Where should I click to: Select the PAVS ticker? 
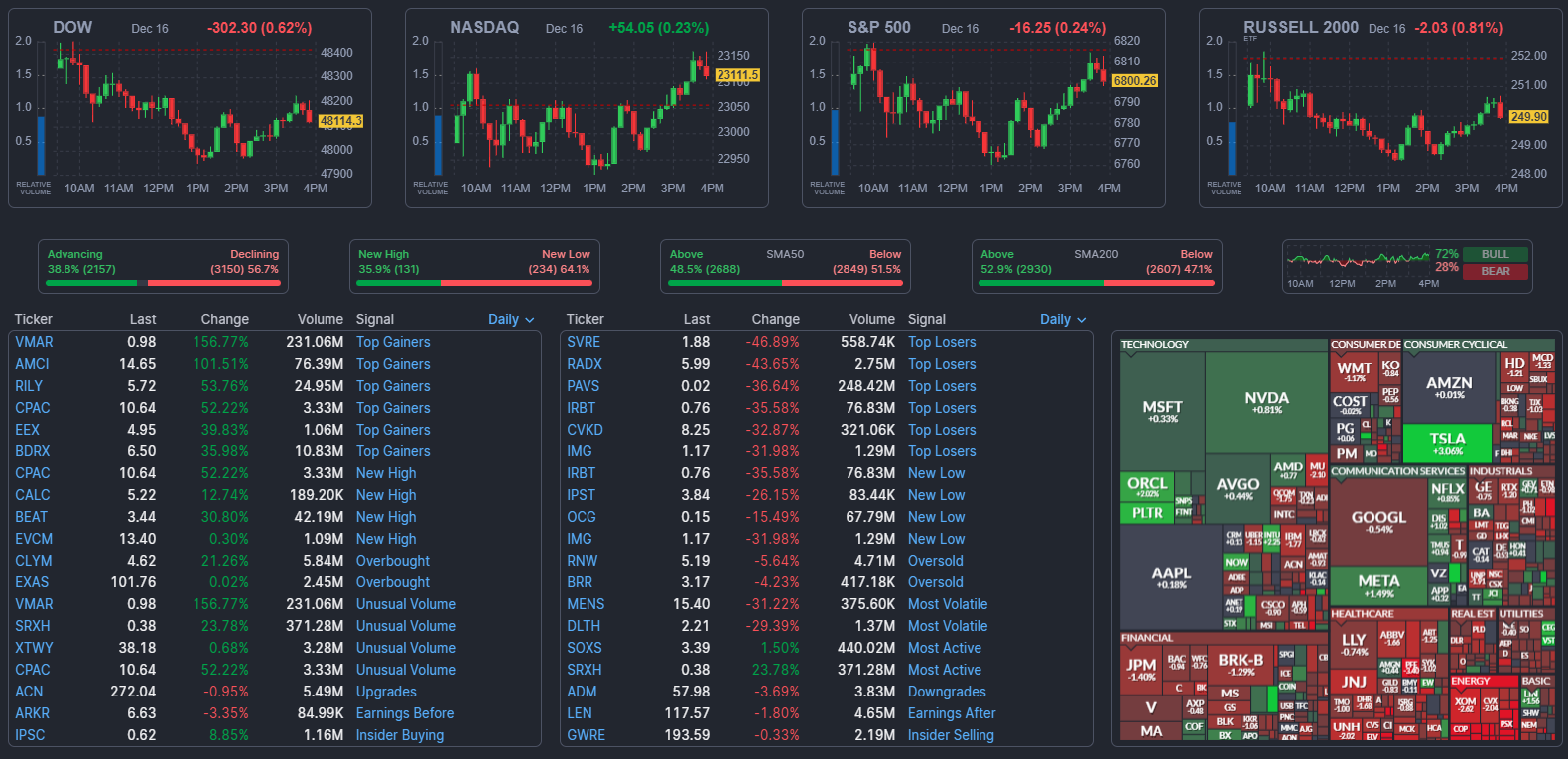[x=584, y=386]
